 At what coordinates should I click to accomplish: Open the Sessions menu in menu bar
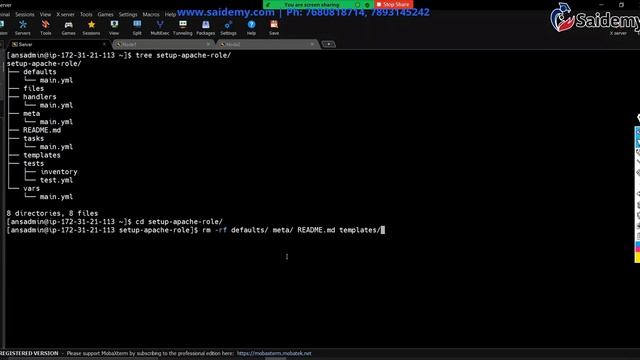coord(25,14)
